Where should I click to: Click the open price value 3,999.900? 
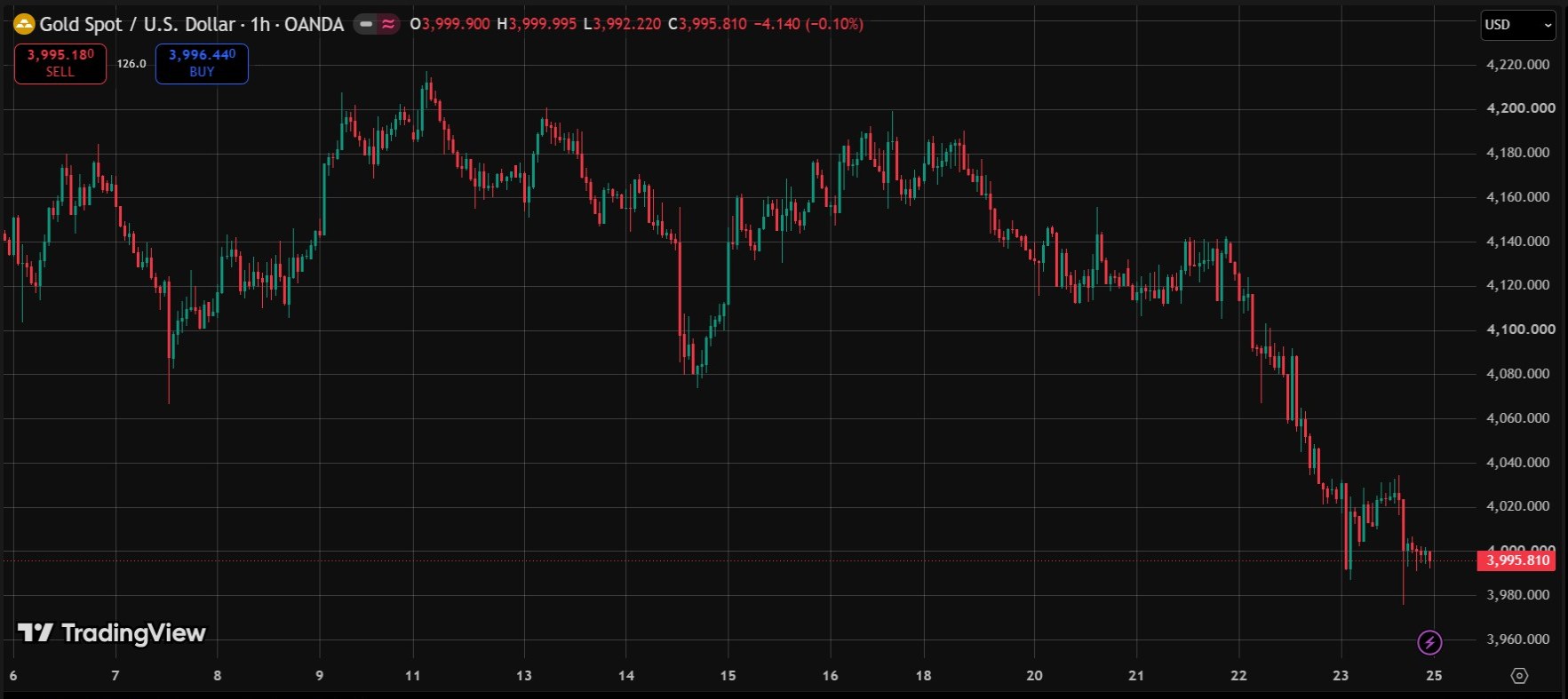[x=456, y=24]
